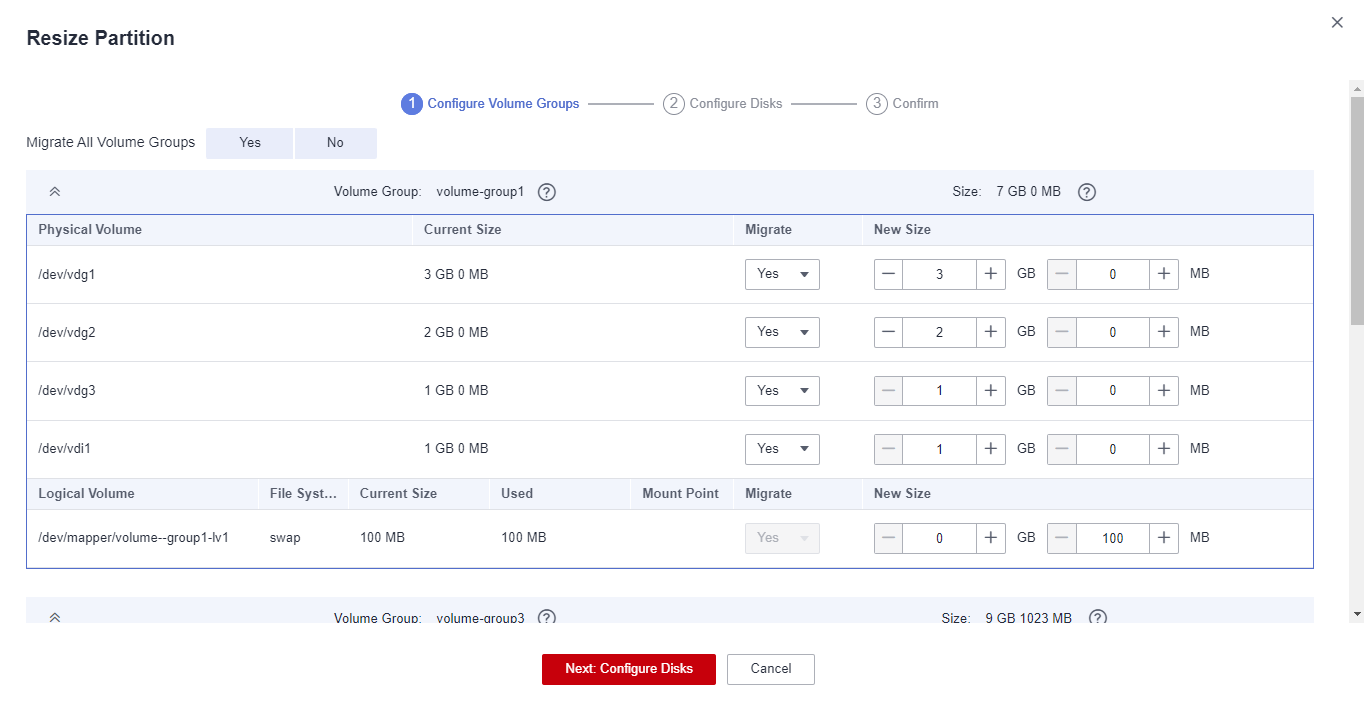
Task: Go to Confirm step
Action: click(903, 104)
